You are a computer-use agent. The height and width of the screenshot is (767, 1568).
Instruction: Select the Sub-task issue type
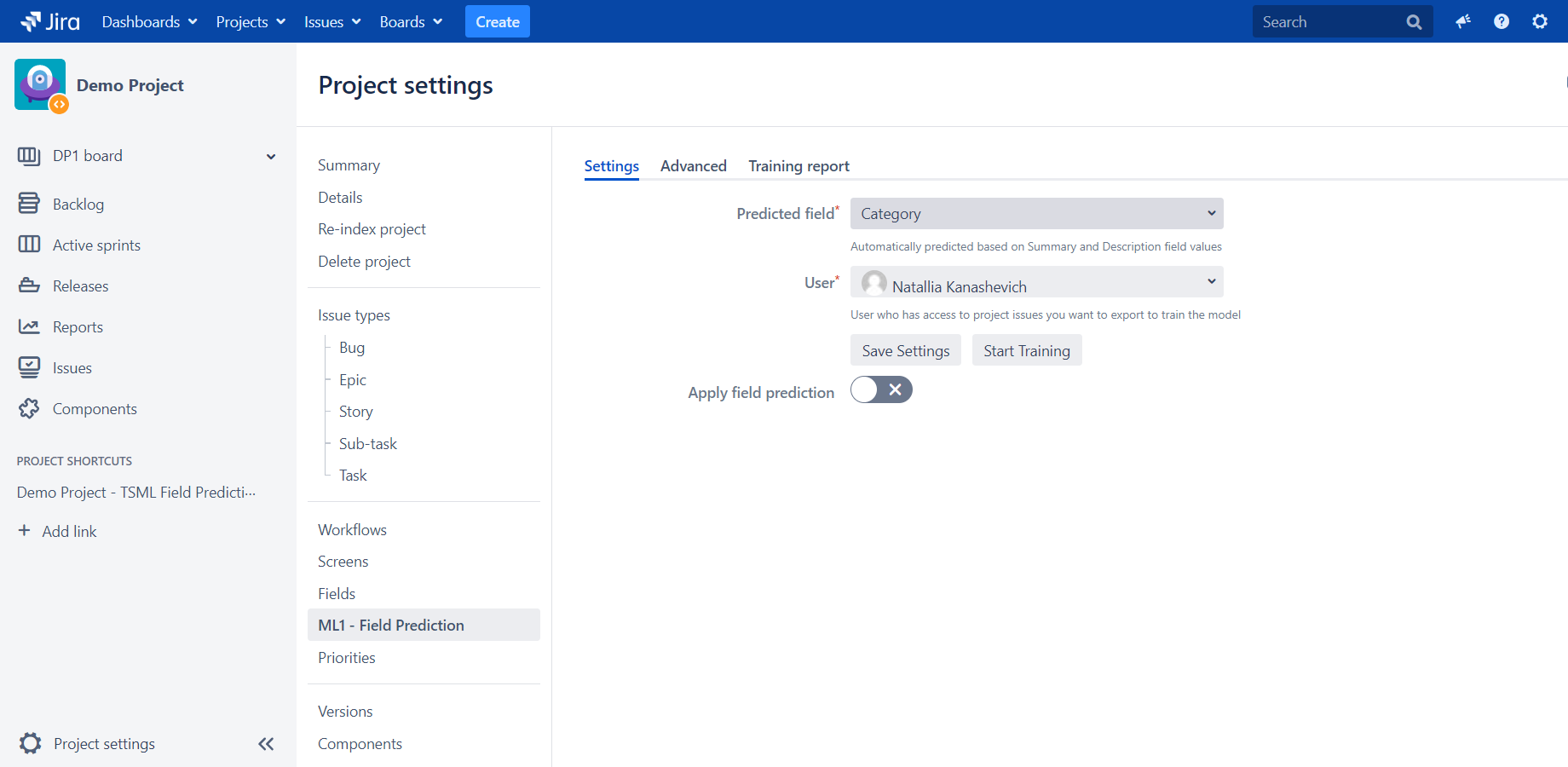click(x=368, y=444)
